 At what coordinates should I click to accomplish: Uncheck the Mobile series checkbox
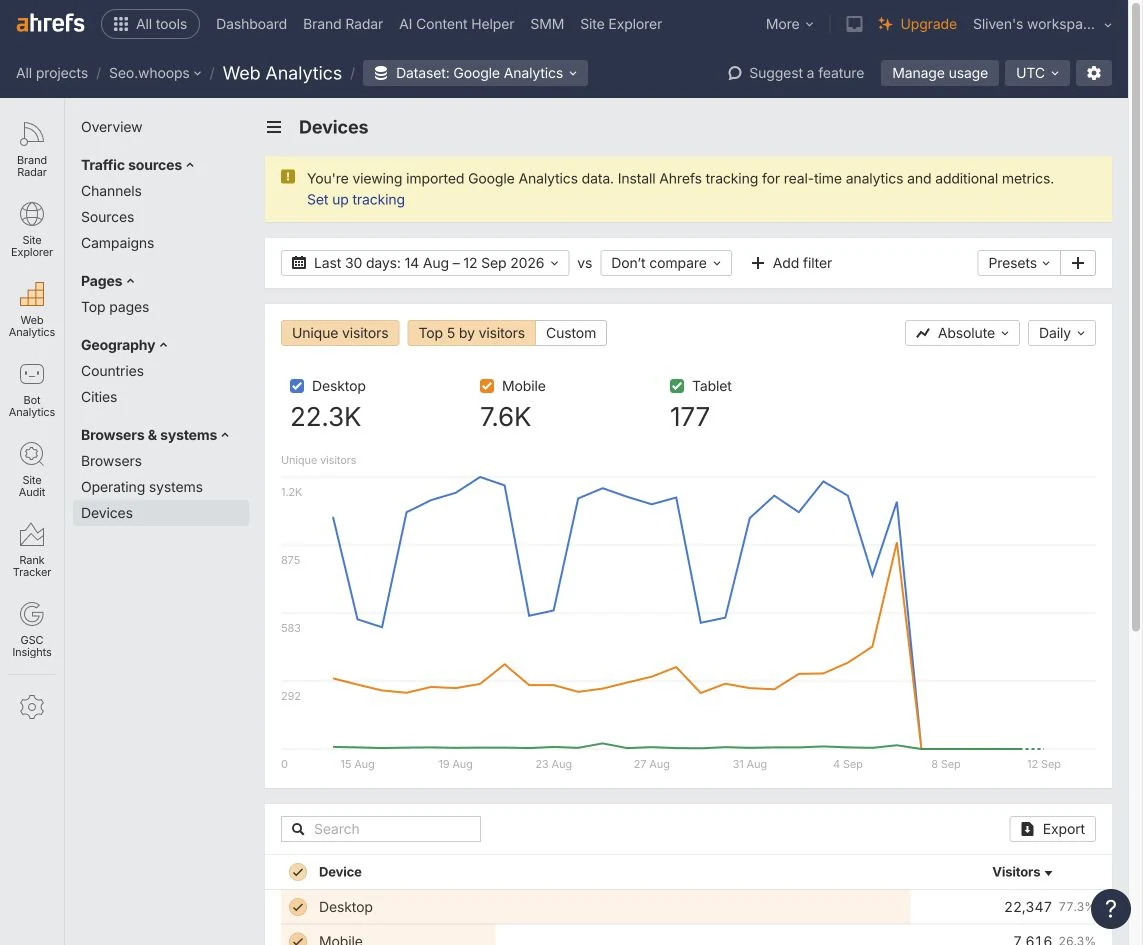click(x=487, y=386)
